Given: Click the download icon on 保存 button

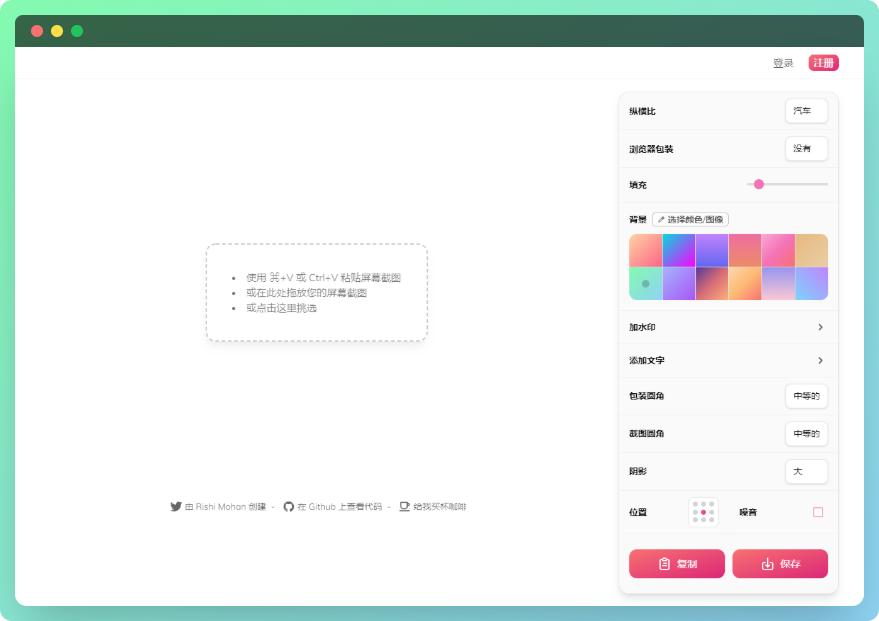Looking at the screenshot, I should 768,564.
